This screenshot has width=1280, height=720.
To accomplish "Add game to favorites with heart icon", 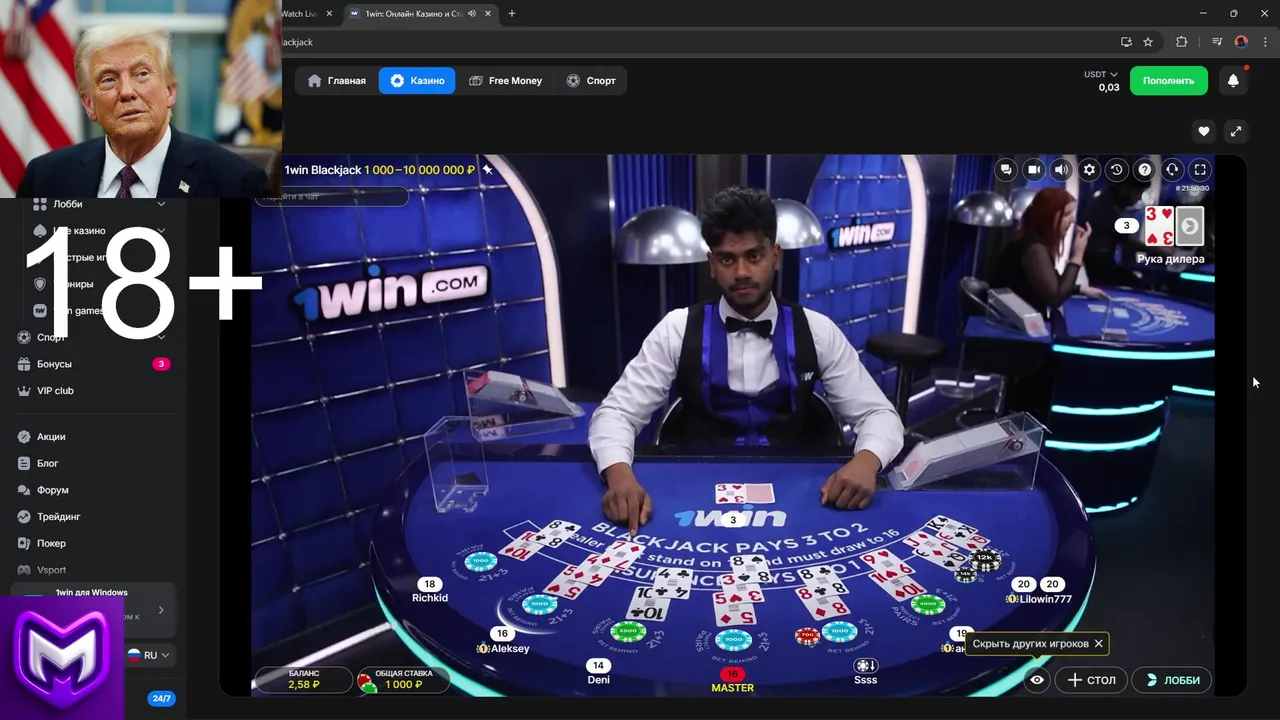I will (x=1204, y=131).
